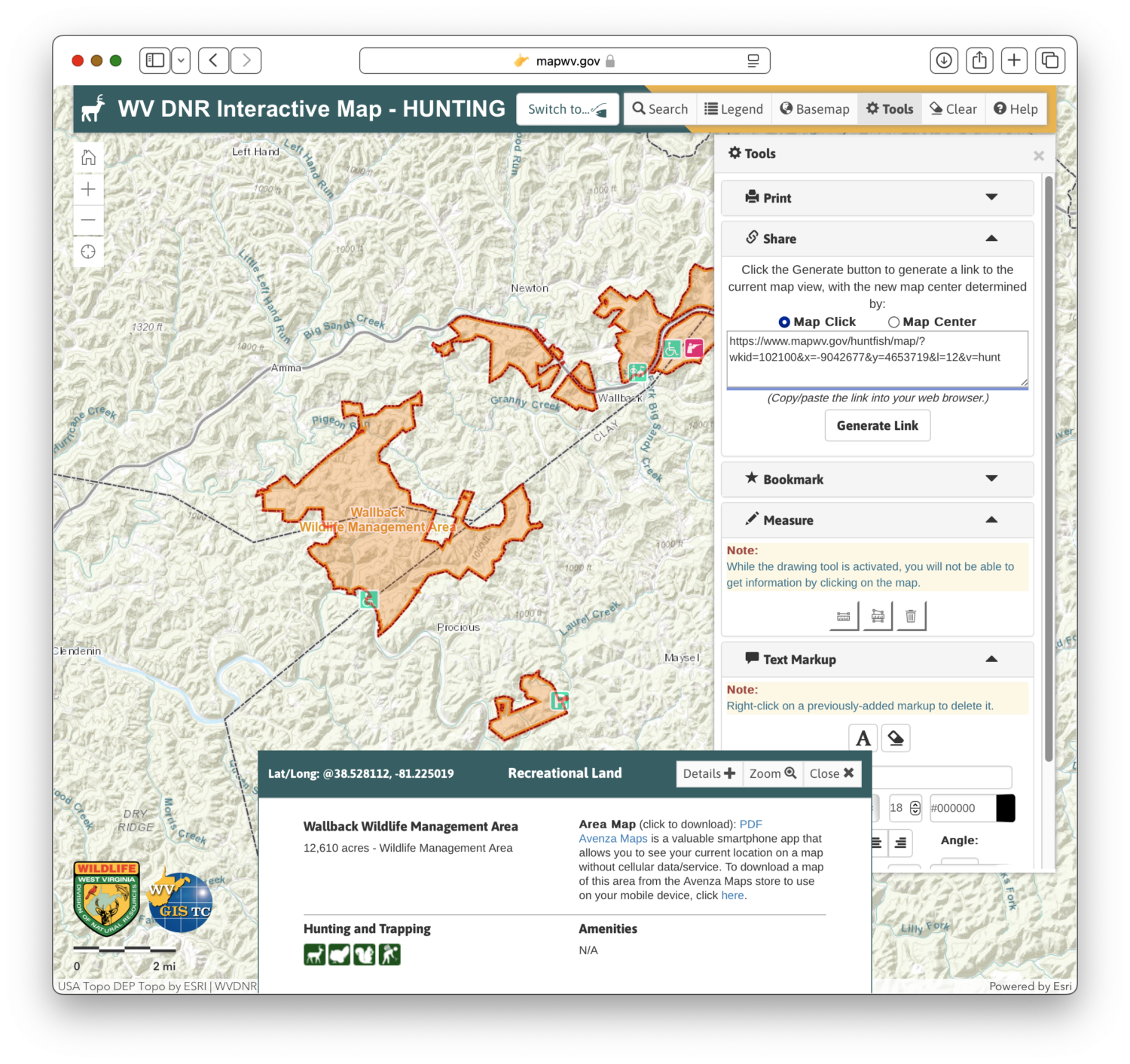Select the area measurement tool

(877, 615)
